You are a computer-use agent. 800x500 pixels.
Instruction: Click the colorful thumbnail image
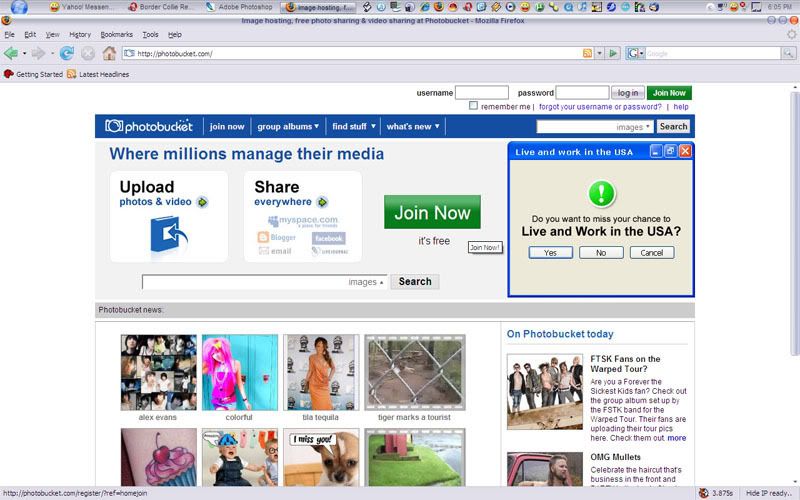point(240,372)
